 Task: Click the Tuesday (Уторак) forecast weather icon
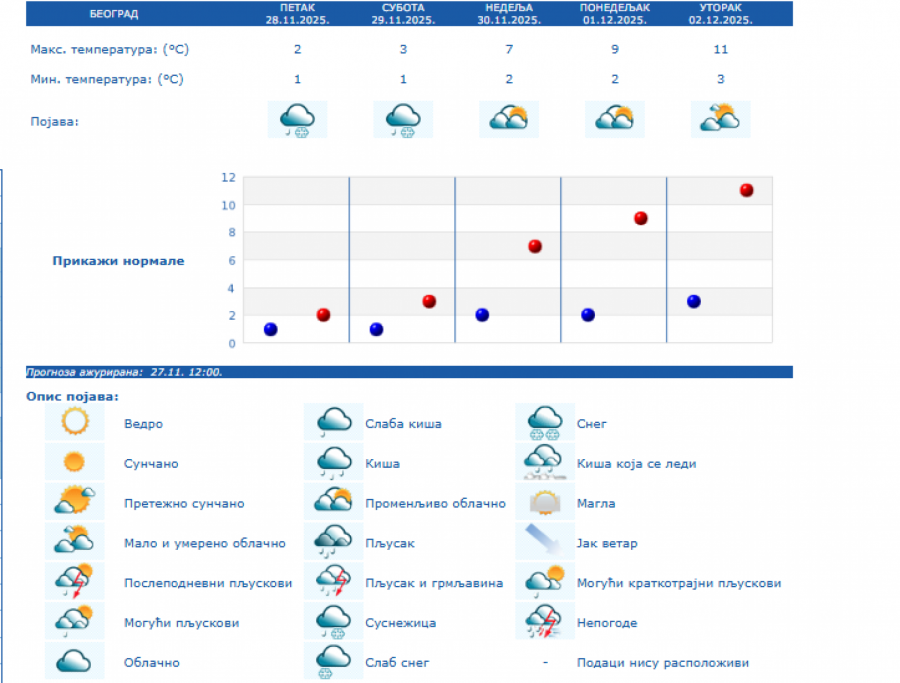pos(720,120)
